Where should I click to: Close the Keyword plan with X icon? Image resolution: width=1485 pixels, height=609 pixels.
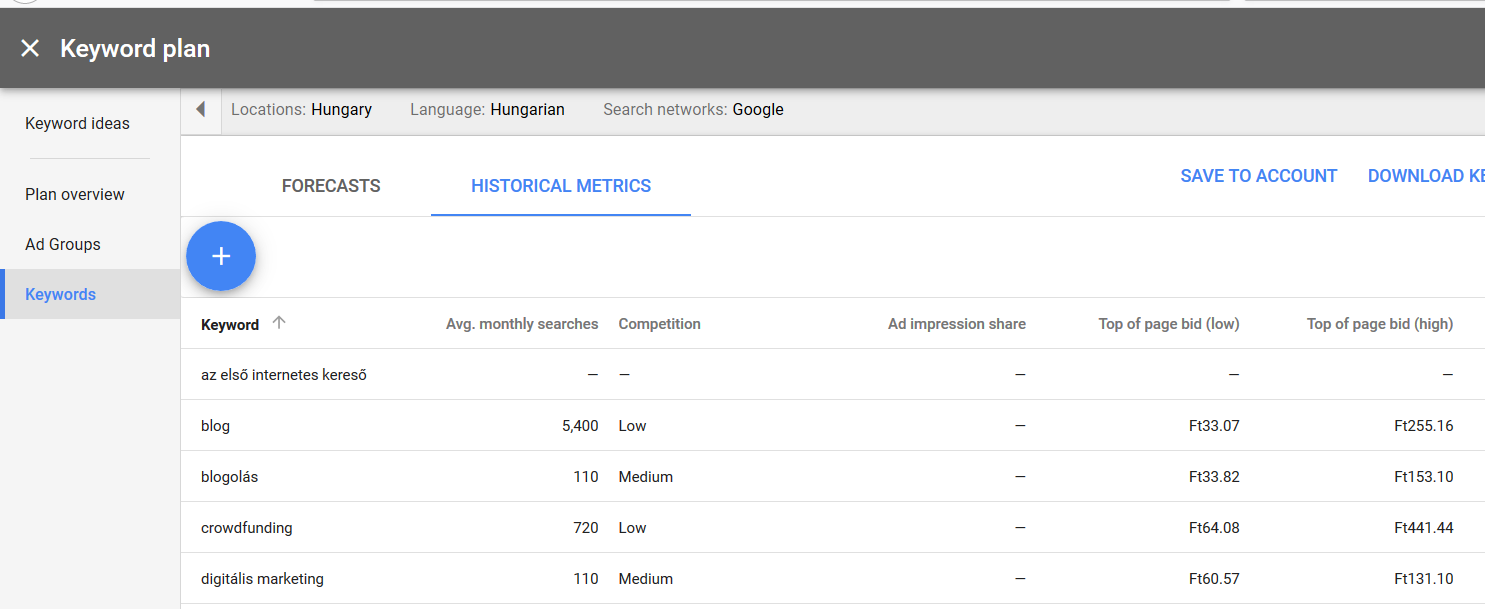tap(30, 48)
